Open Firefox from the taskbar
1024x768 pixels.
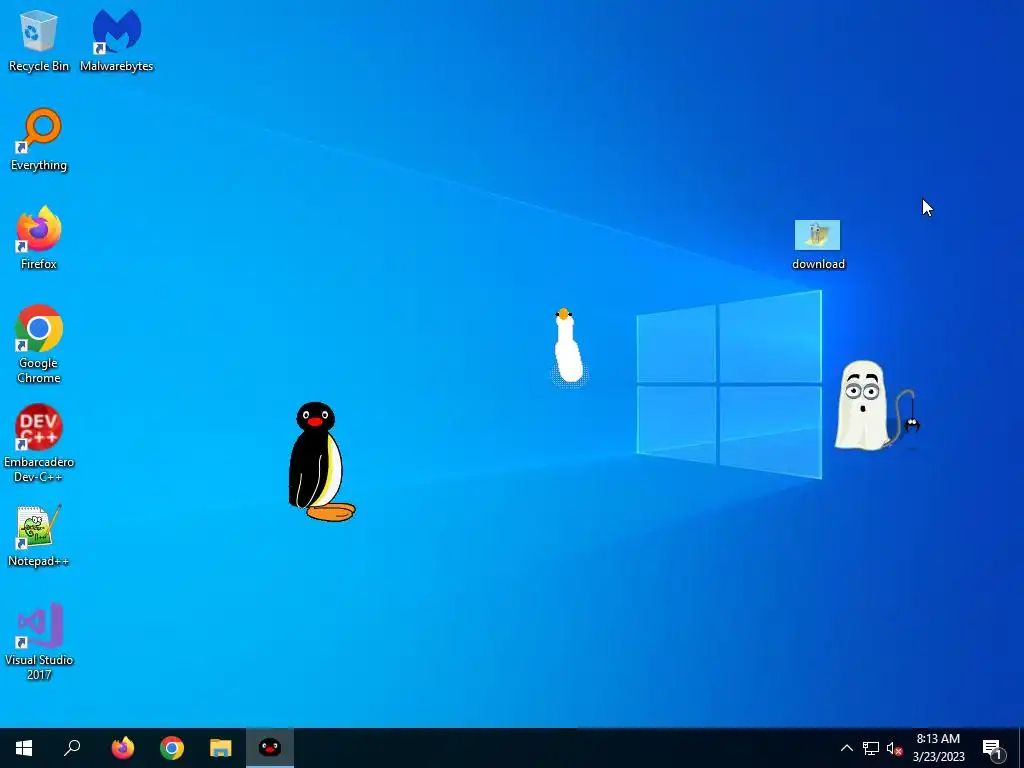(x=123, y=748)
